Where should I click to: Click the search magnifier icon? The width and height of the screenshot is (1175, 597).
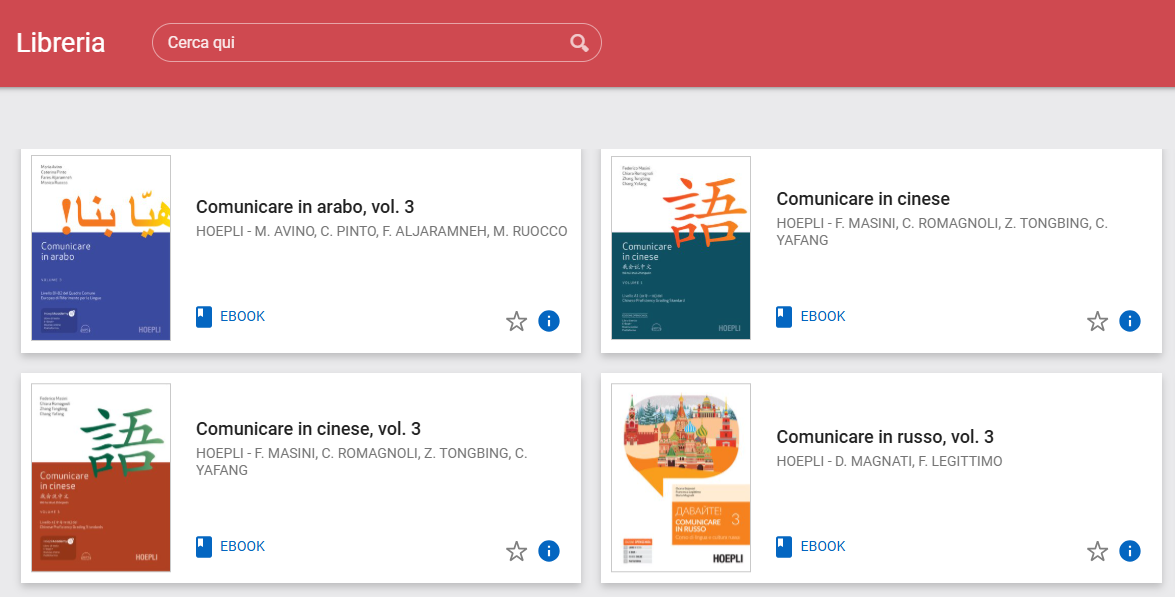580,43
